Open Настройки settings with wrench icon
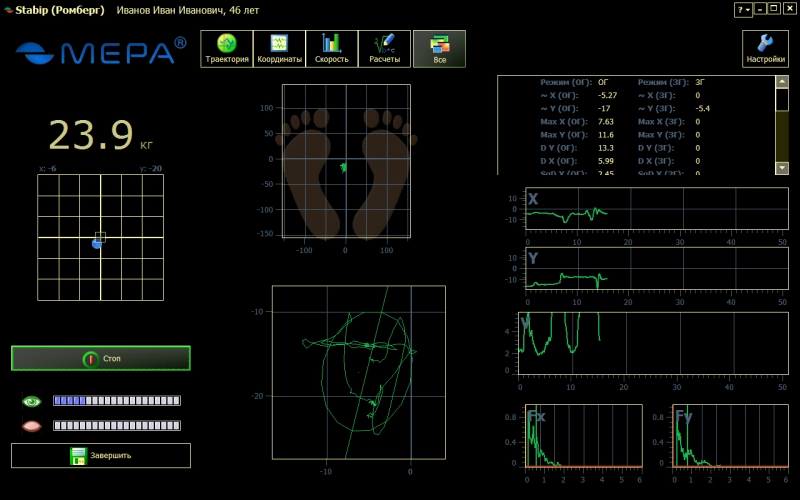 (765, 48)
